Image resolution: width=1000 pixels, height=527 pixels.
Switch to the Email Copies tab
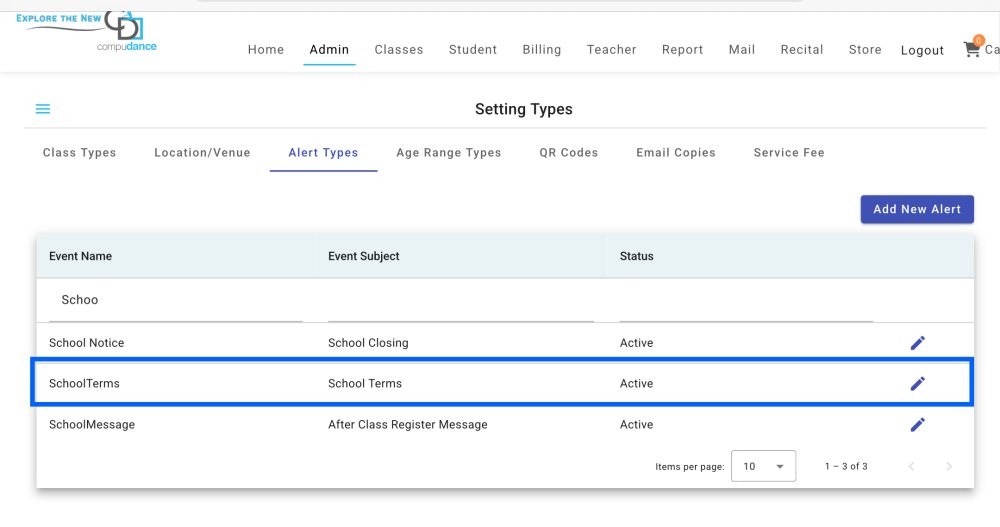click(675, 152)
